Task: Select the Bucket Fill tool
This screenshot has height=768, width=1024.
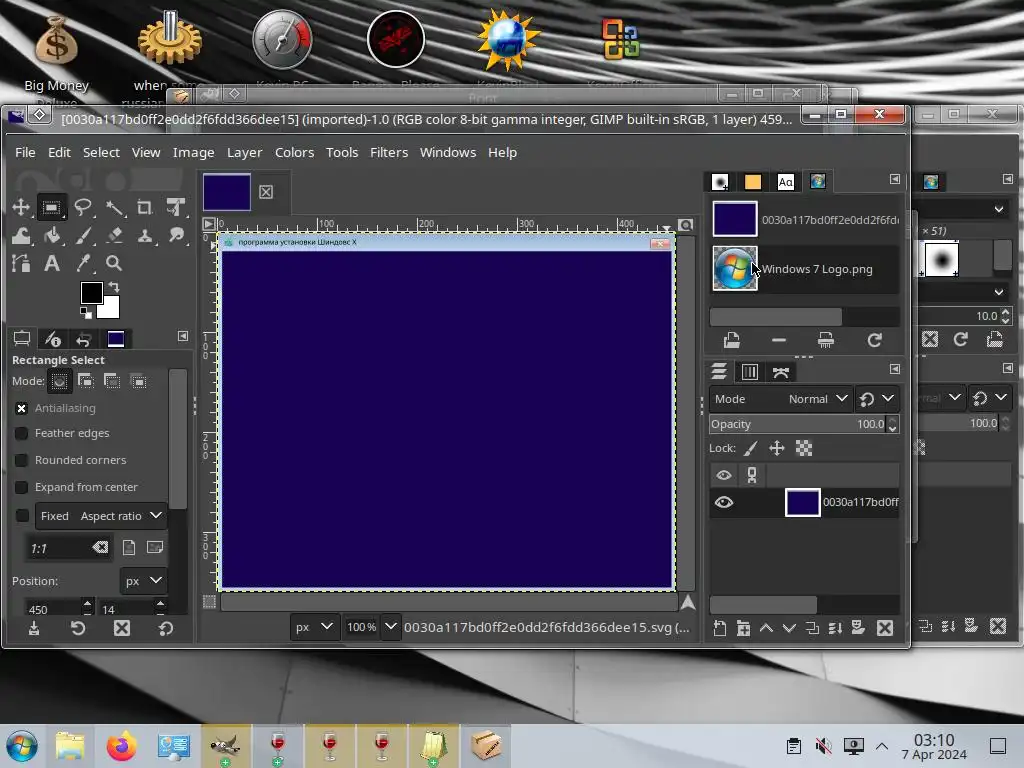Action: [52, 236]
